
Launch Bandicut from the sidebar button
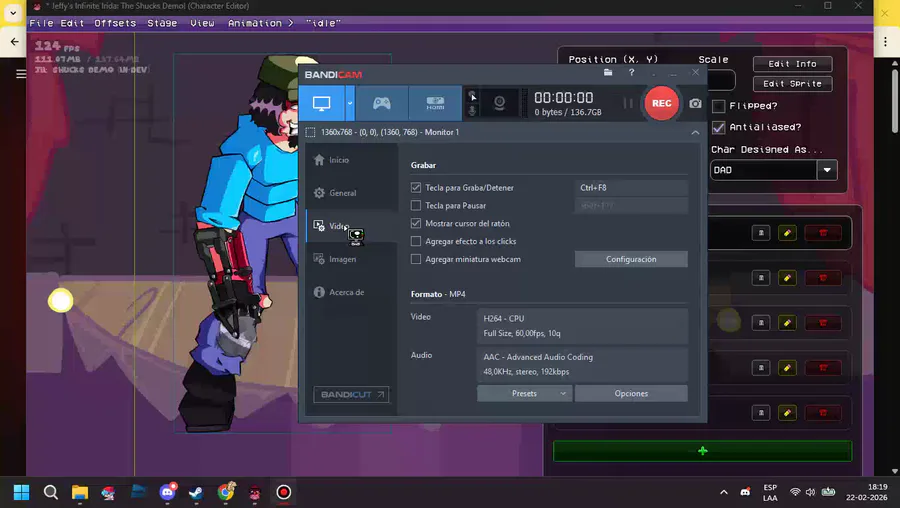351,394
